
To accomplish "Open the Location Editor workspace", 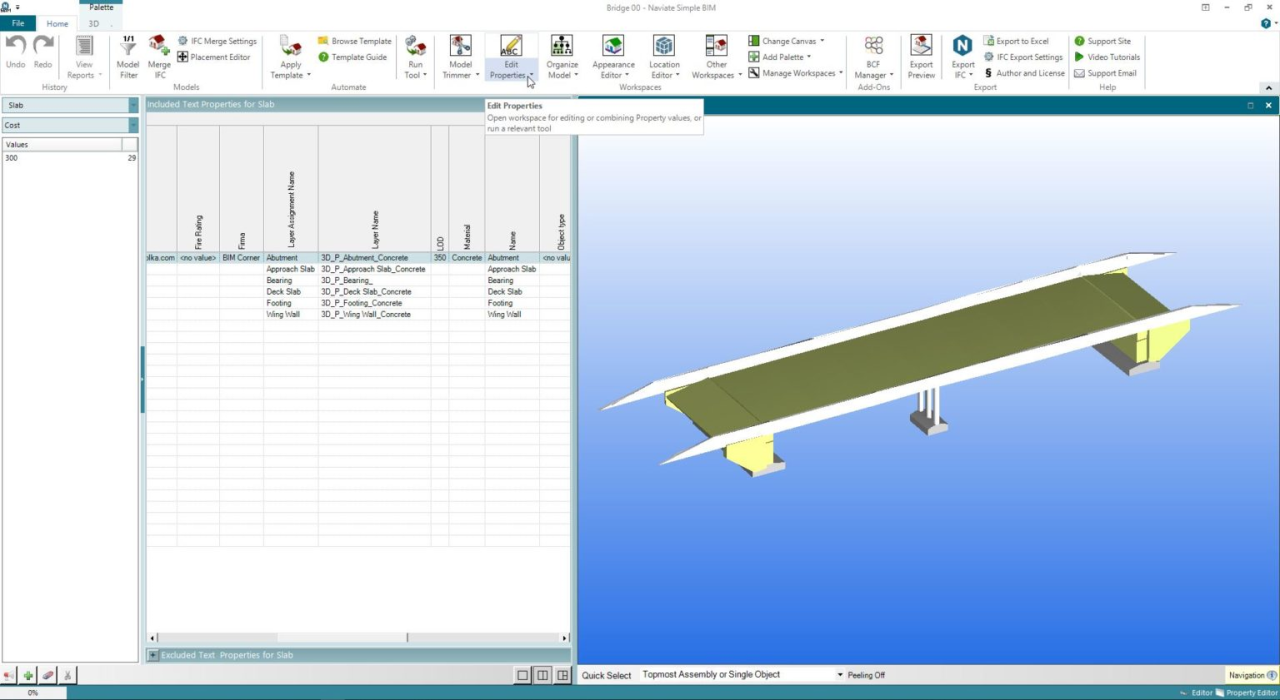I will click(664, 55).
